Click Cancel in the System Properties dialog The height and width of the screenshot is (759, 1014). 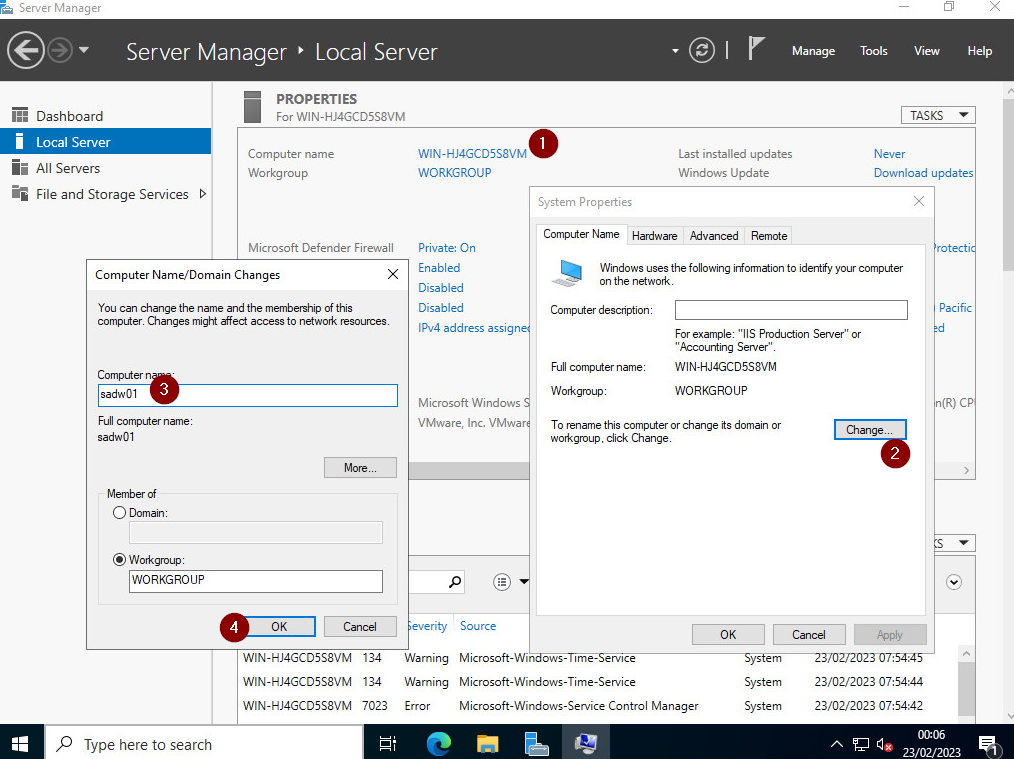click(x=808, y=635)
